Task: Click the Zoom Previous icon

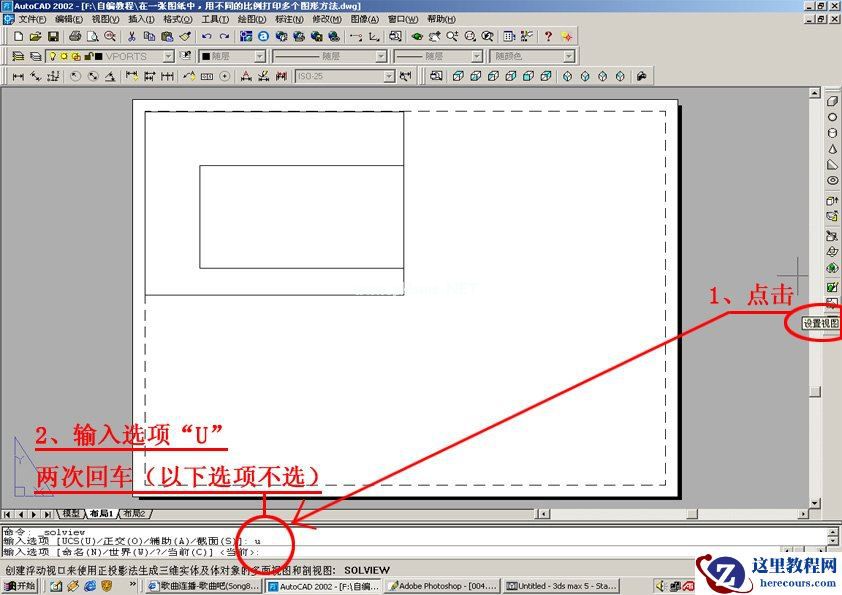Action: pos(488,37)
